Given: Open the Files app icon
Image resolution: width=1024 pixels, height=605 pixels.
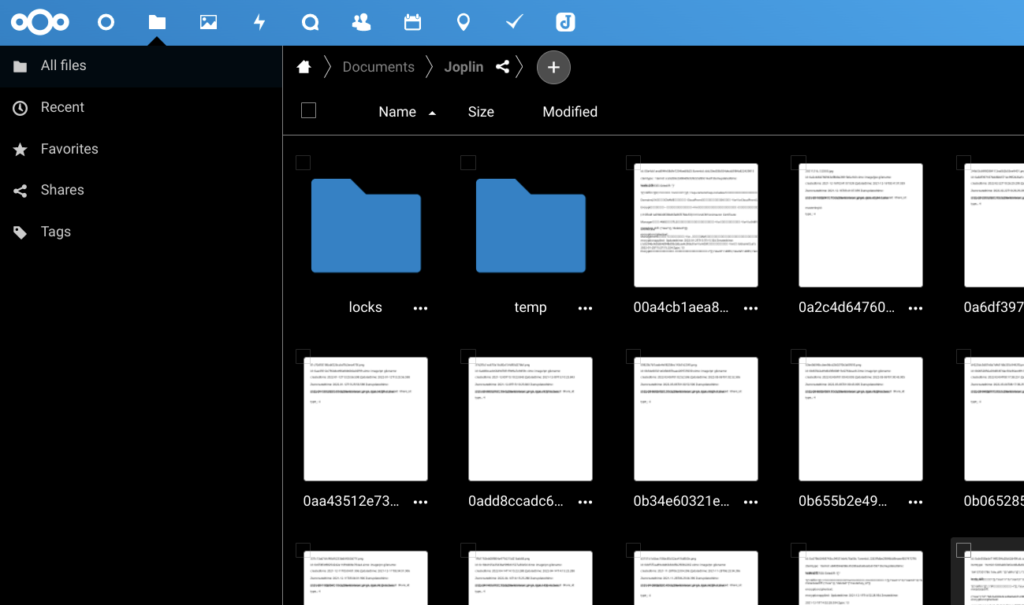Looking at the screenshot, I should [x=157, y=22].
